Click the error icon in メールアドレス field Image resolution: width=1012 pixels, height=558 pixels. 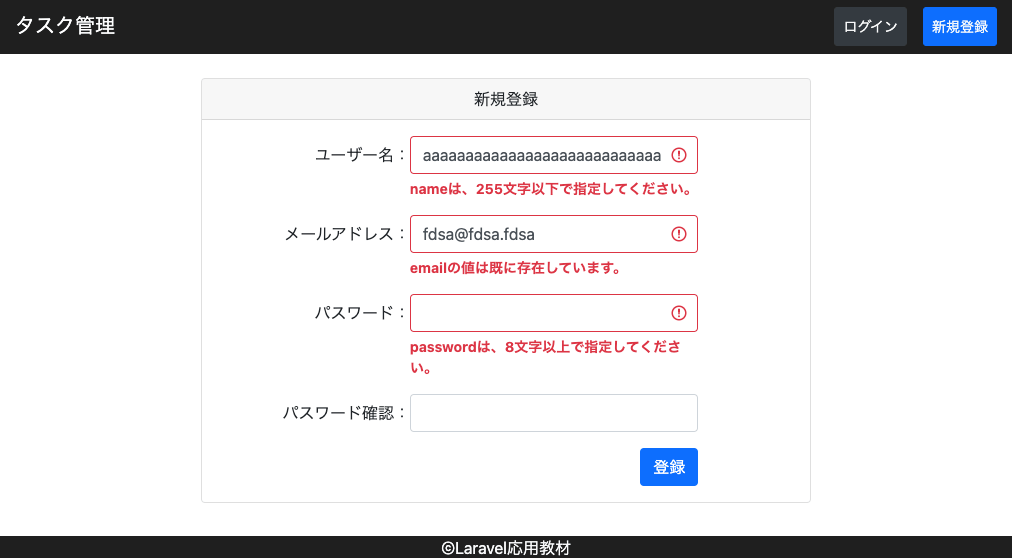tap(679, 234)
